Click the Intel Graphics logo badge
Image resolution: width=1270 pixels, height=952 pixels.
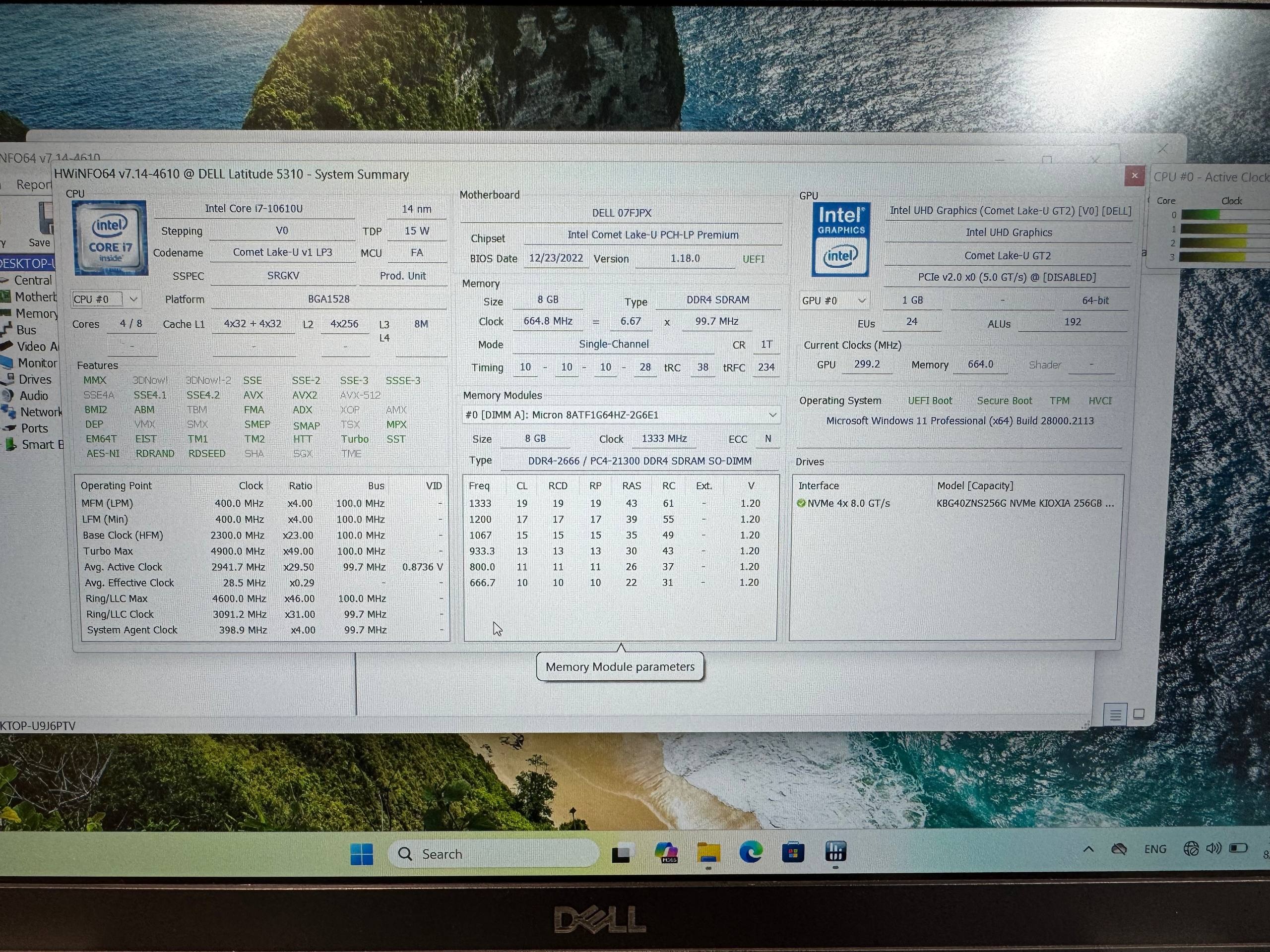click(x=840, y=239)
